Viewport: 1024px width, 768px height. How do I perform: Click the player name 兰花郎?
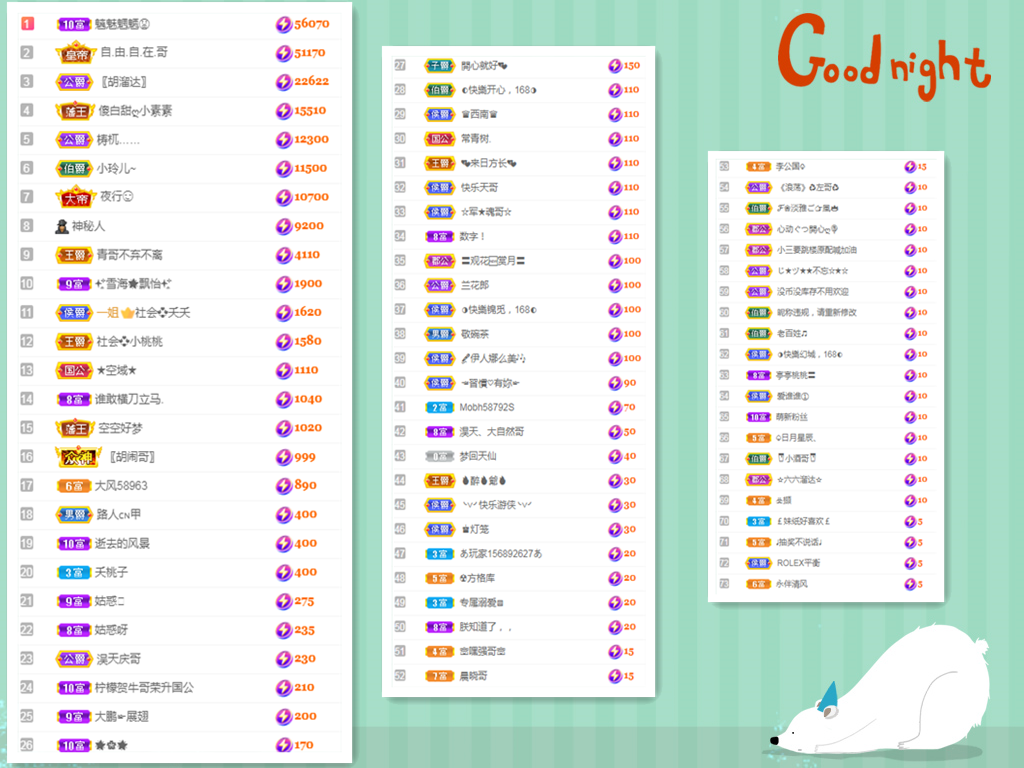(x=475, y=285)
